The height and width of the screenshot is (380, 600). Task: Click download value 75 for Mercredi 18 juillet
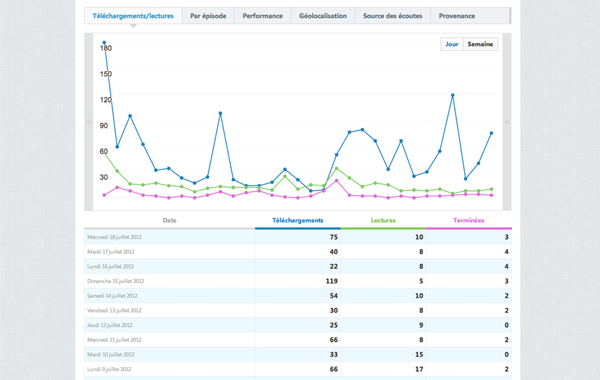[x=334, y=237]
